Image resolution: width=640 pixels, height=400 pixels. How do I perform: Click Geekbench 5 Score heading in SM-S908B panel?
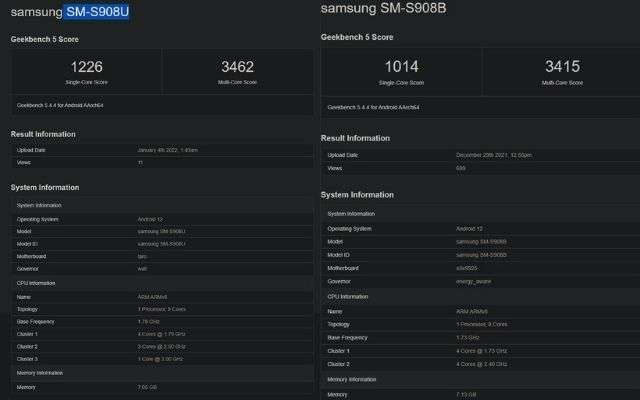(x=357, y=37)
